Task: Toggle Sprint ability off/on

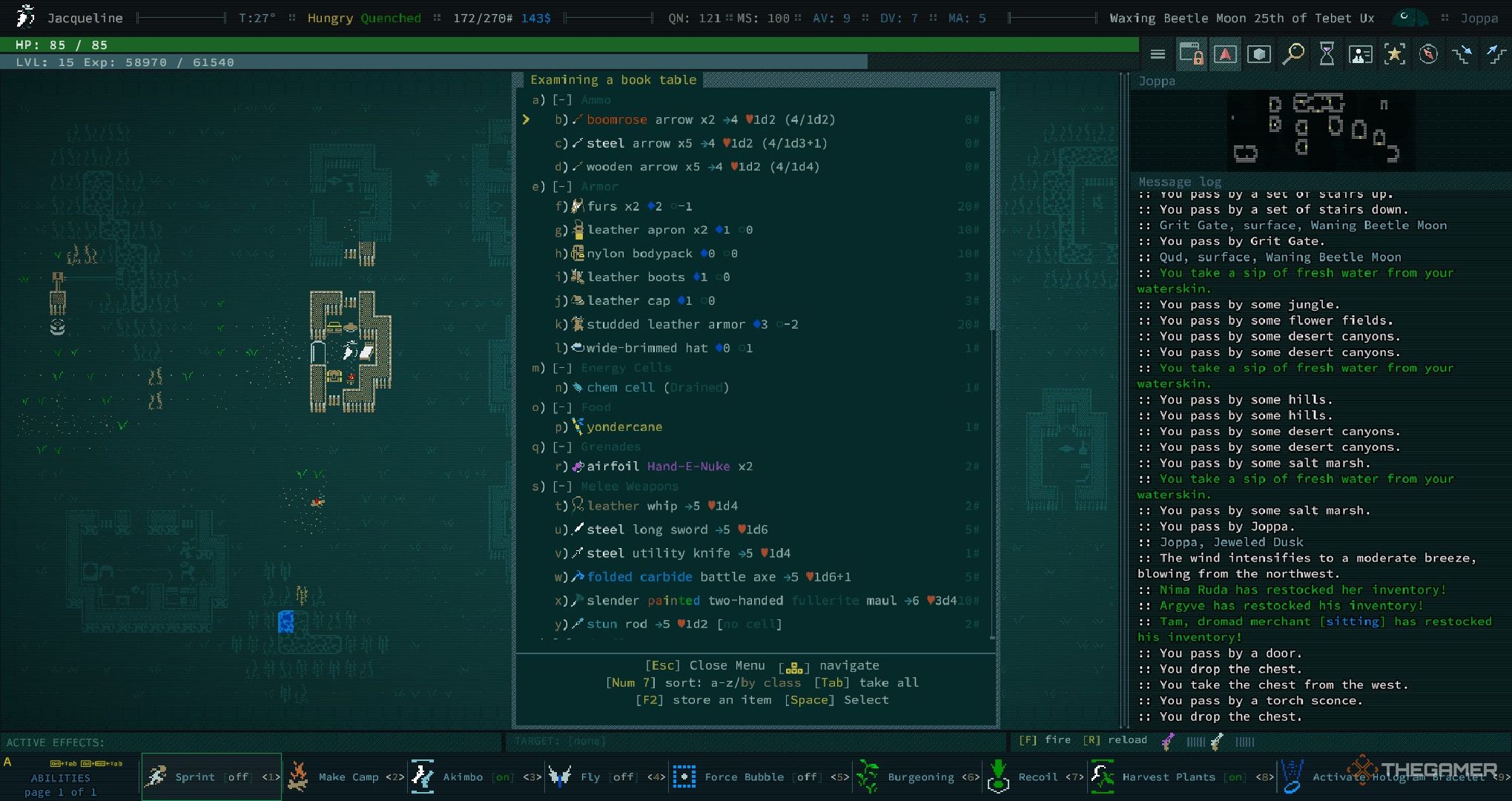Action: pyautogui.click(x=212, y=777)
